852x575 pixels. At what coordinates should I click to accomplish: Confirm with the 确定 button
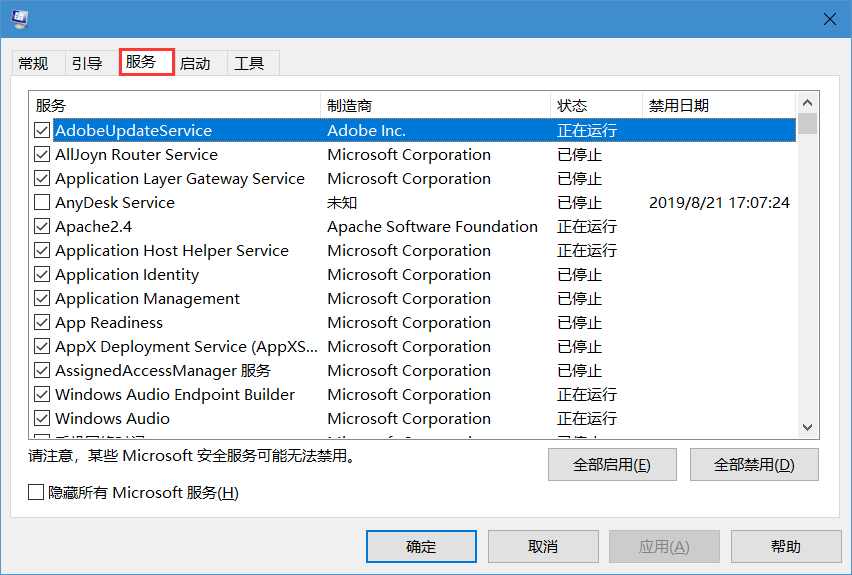click(421, 546)
